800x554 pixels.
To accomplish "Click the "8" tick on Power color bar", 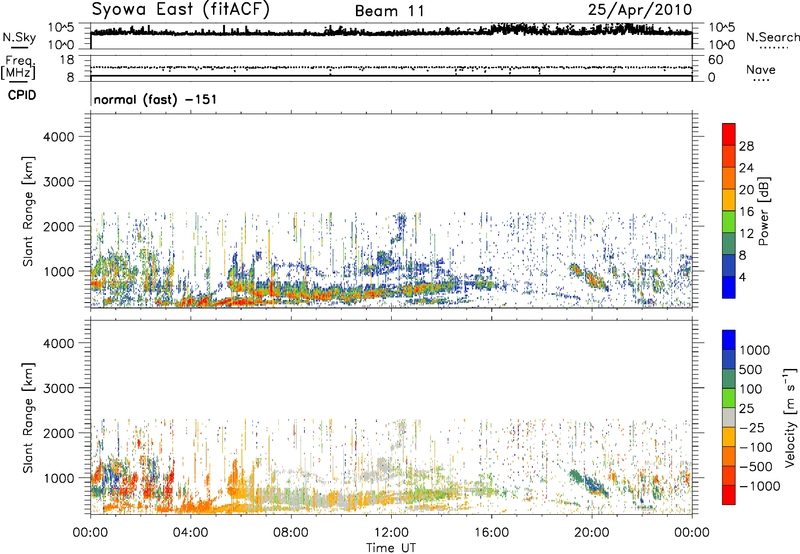I will click(742, 255).
